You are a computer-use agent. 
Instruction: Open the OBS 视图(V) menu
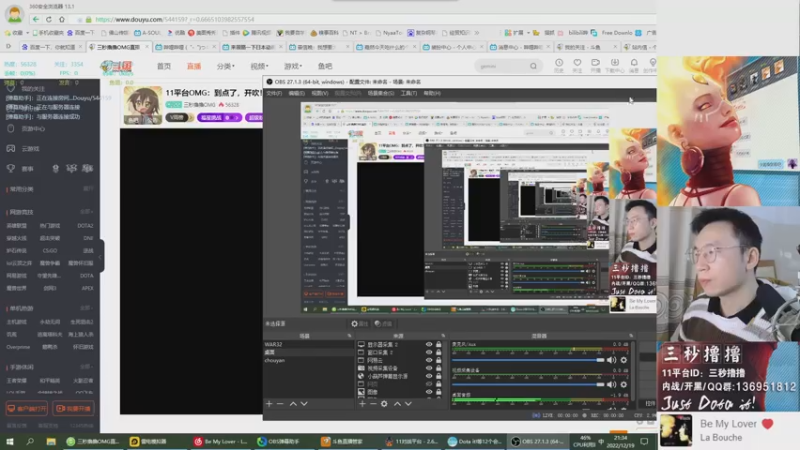tap(320, 93)
